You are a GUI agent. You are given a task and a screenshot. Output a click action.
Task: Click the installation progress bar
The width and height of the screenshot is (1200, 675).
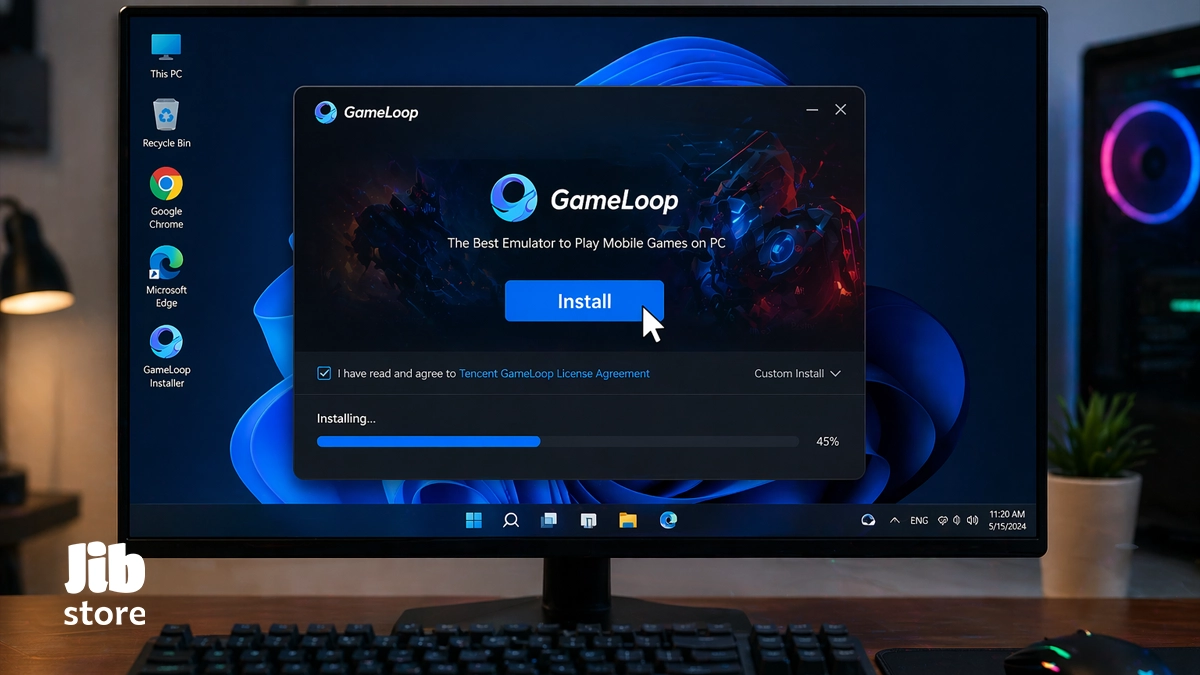click(x=557, y=441)
